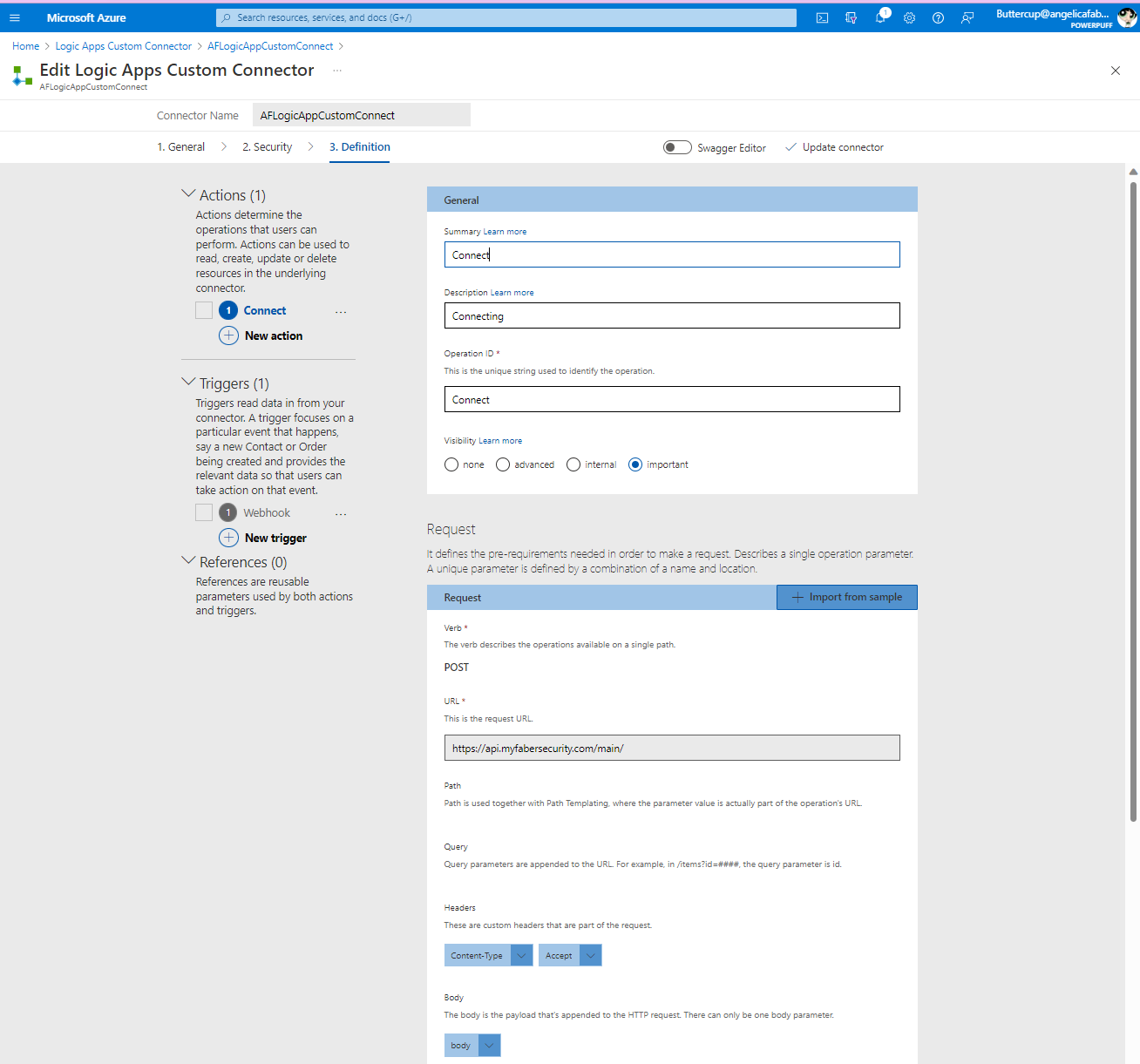Switch to the General tab
This screenshot has width=1140, height=1064.
(180, 146)
